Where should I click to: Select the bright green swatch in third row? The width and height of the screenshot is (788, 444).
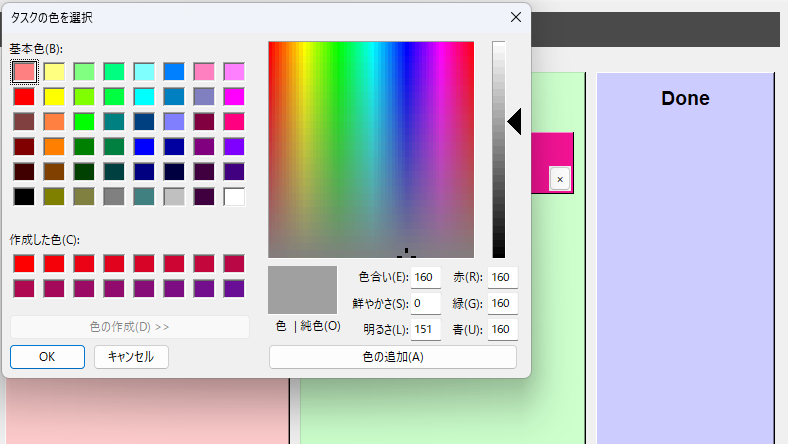pos(84,122)
